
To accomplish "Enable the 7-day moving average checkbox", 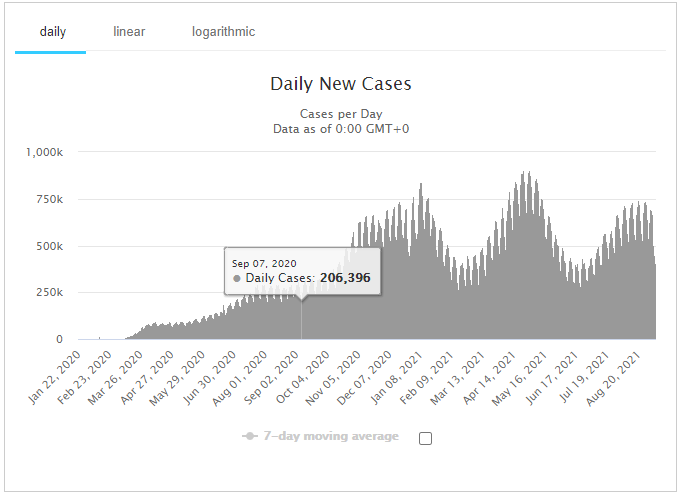I will click(425, 437).
